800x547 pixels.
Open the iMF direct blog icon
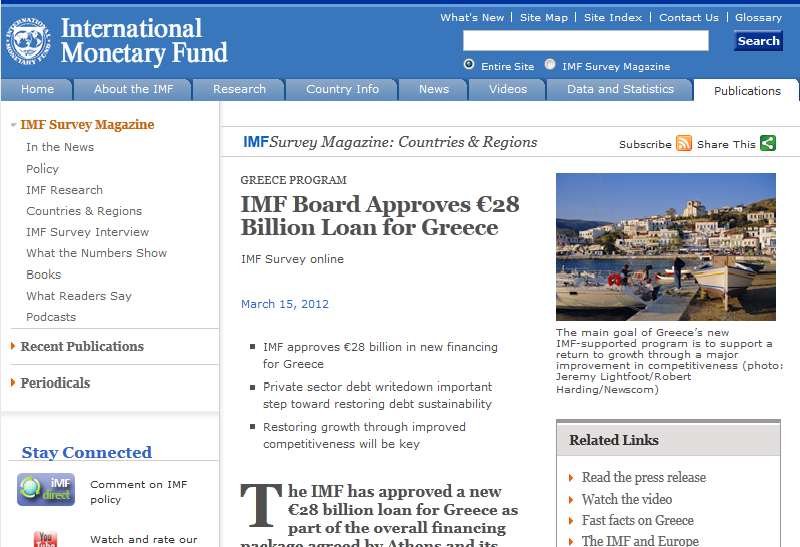pos(46,490)
